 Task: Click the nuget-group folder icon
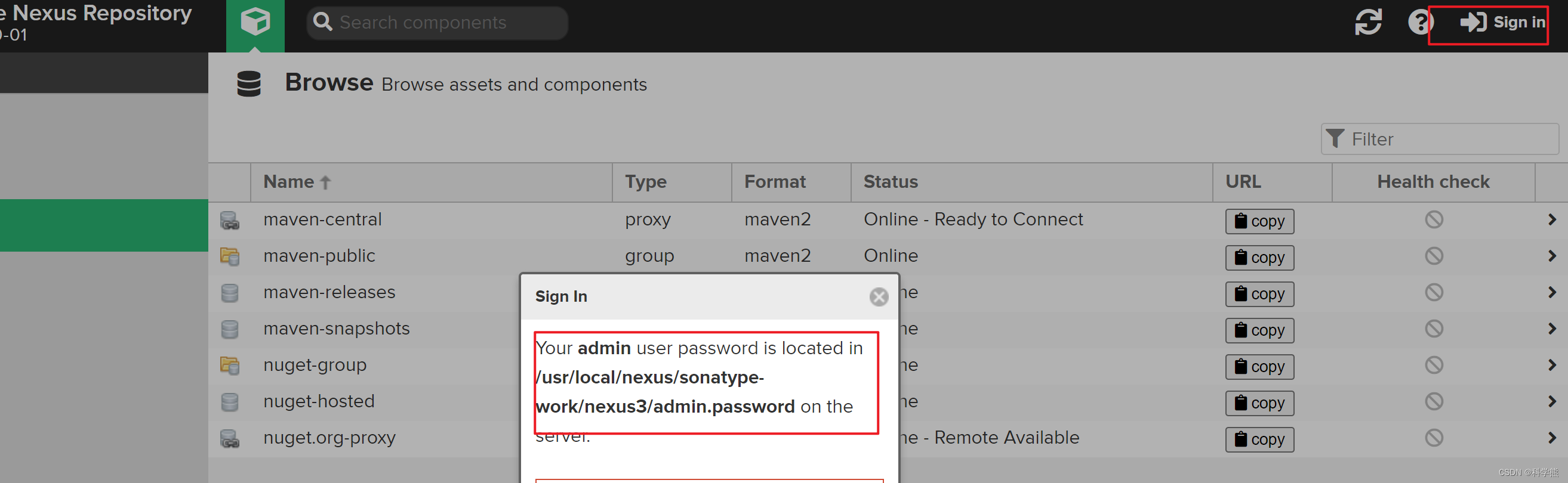click(x=229, y=366)
